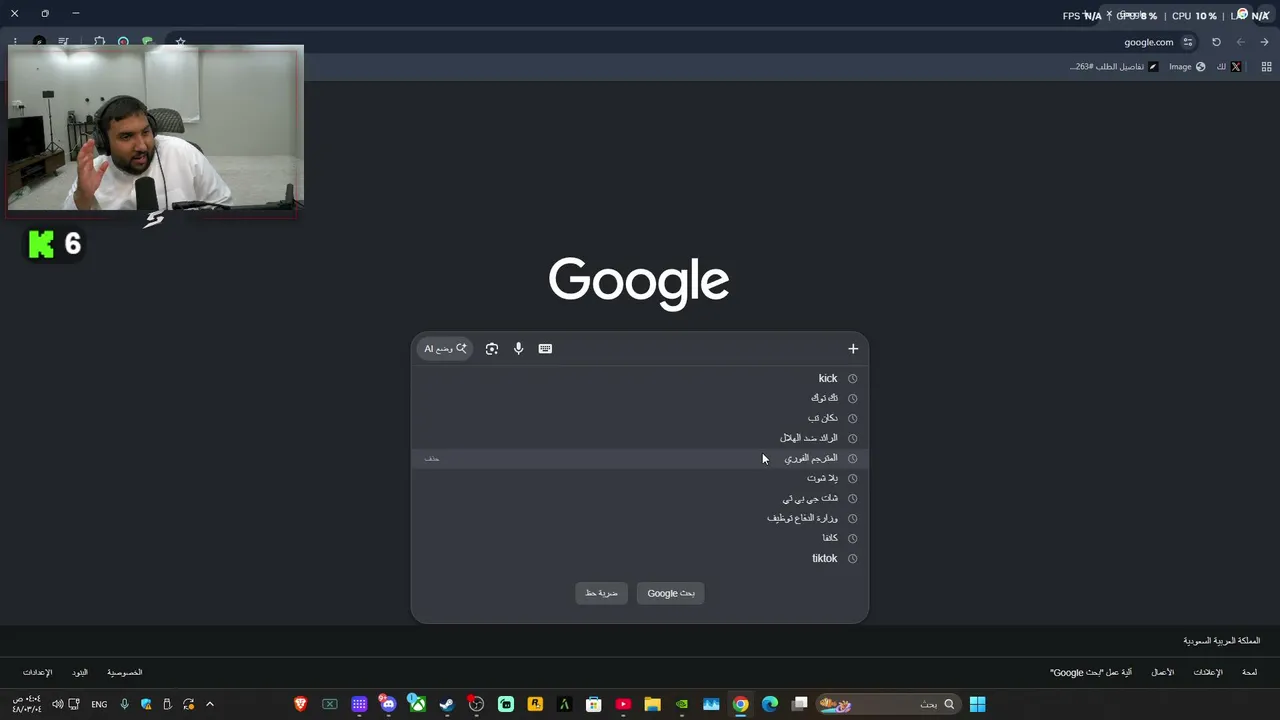This screenshot has height=720, width=1280.
Task: Open Microsoft Edge from the taskbar
Action: point(770,704)
